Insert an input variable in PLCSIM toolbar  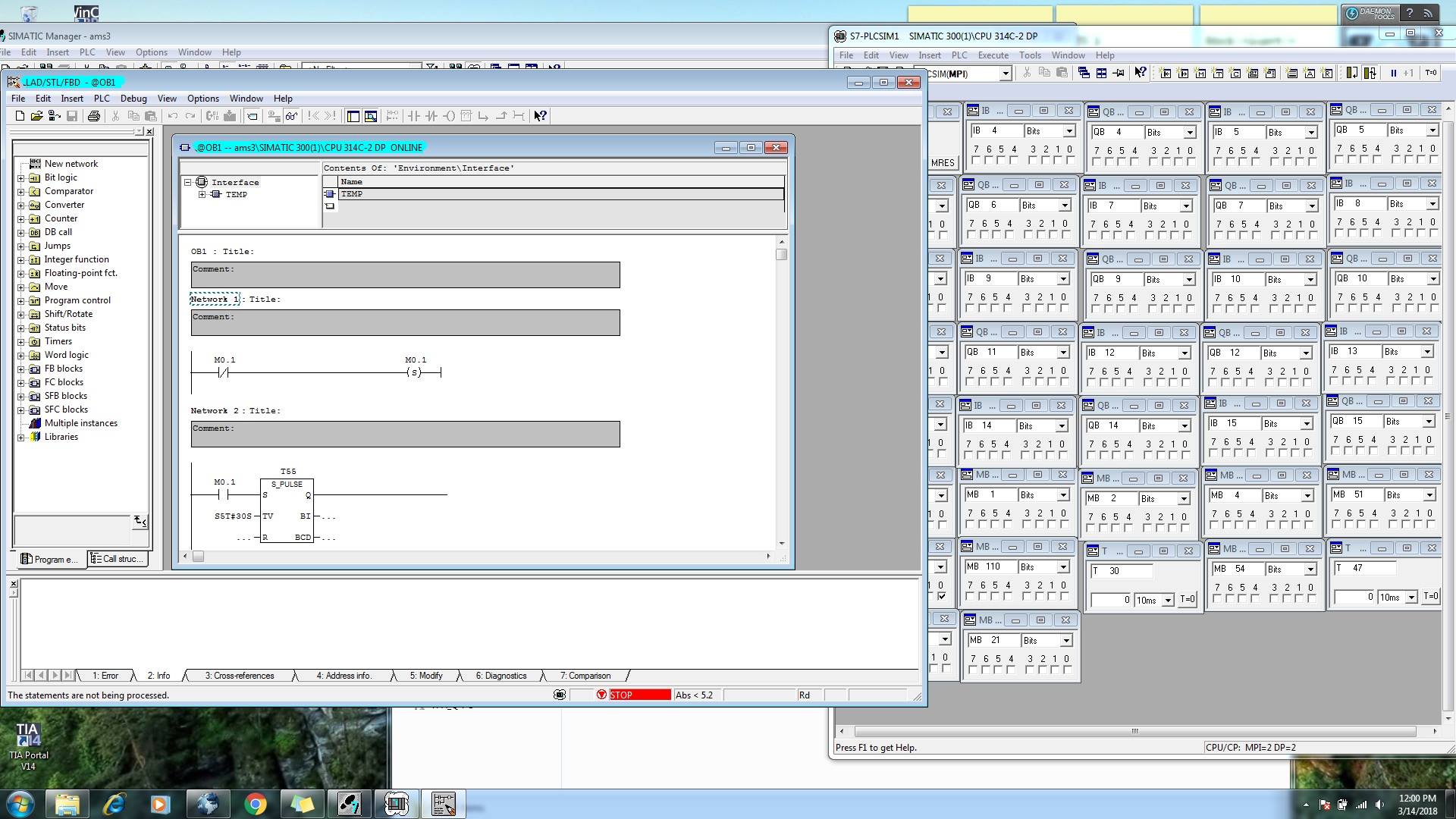[1166, 73]
